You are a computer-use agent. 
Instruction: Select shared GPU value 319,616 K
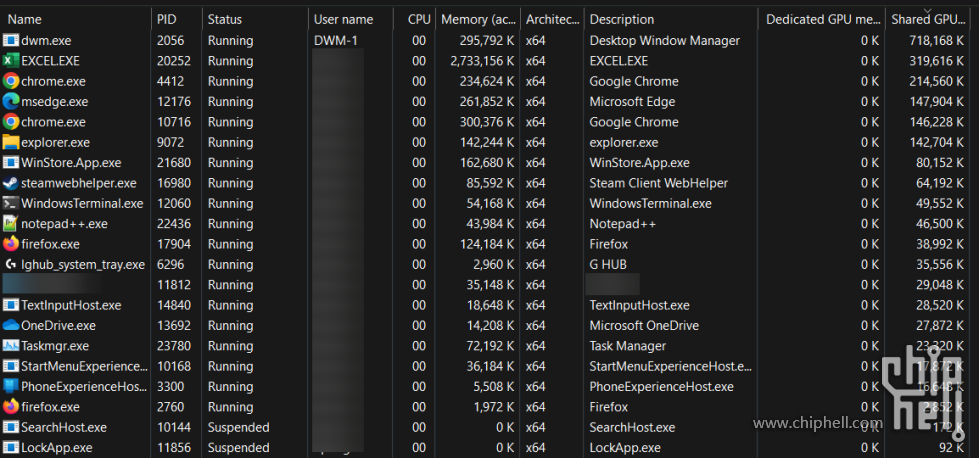click(x=936, y=61)
